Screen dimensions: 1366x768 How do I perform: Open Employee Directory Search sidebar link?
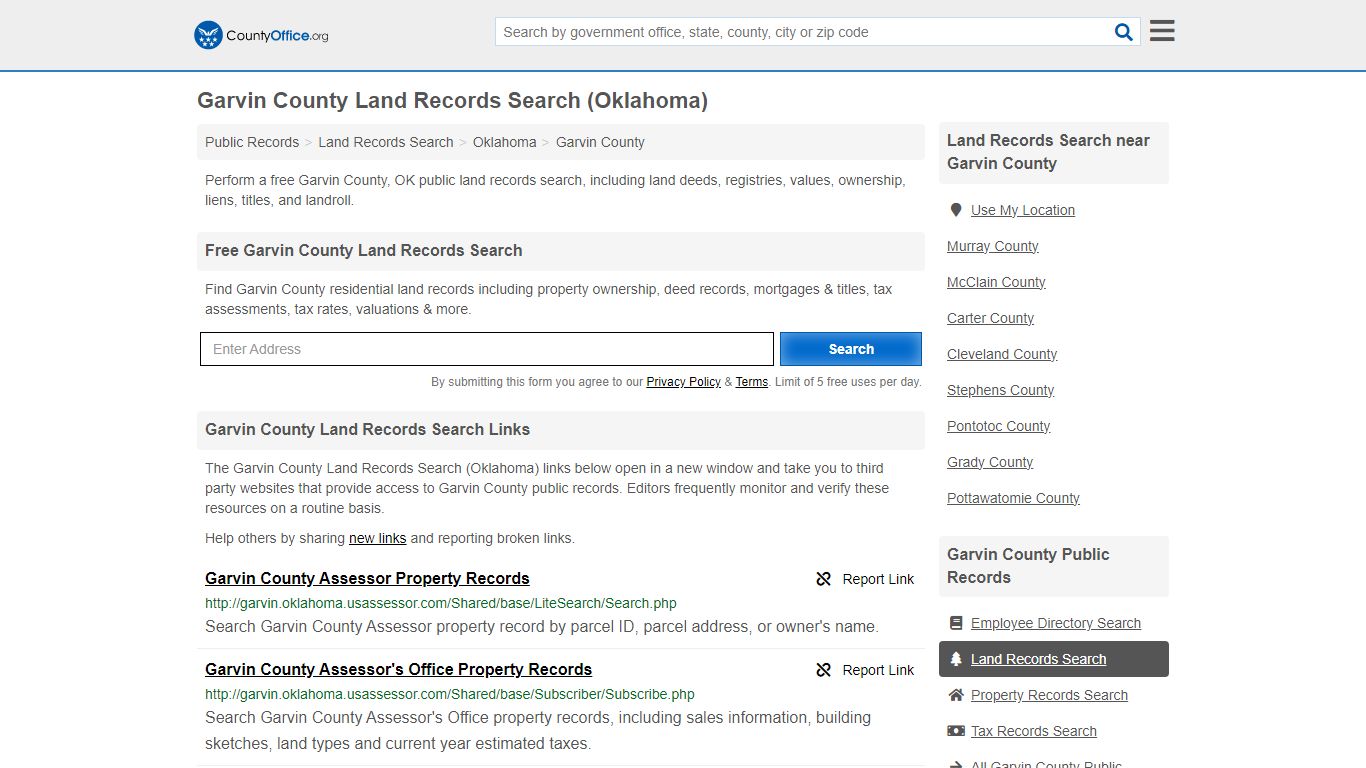[x=1056, y=623]
